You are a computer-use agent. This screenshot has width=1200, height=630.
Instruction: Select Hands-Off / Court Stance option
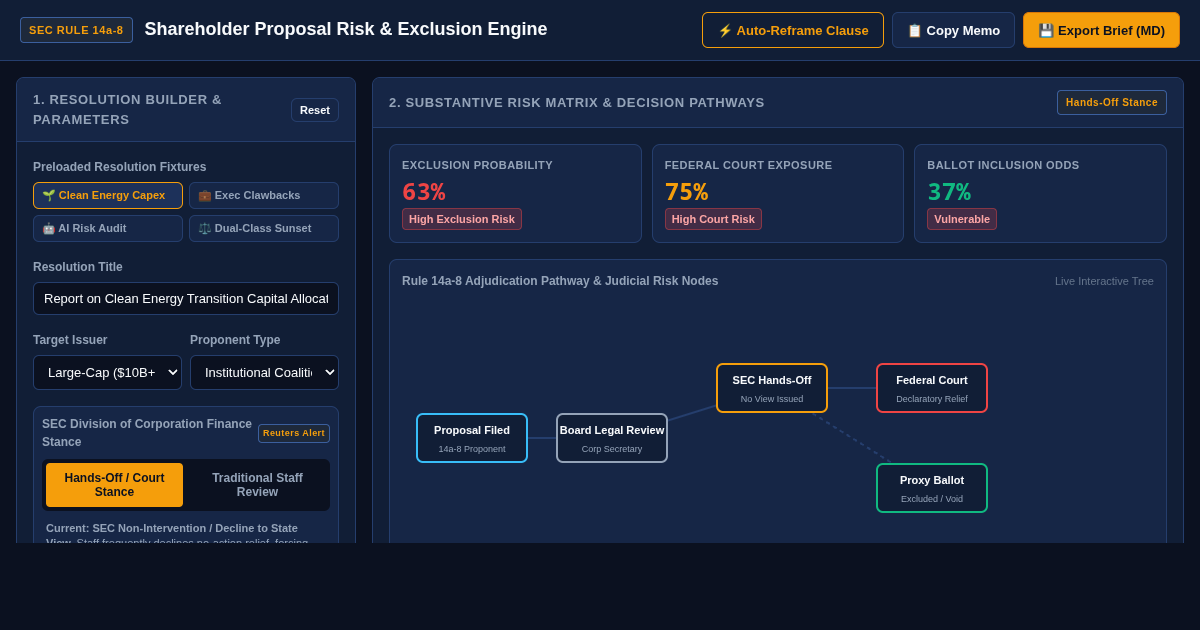[x=114, y=485]
